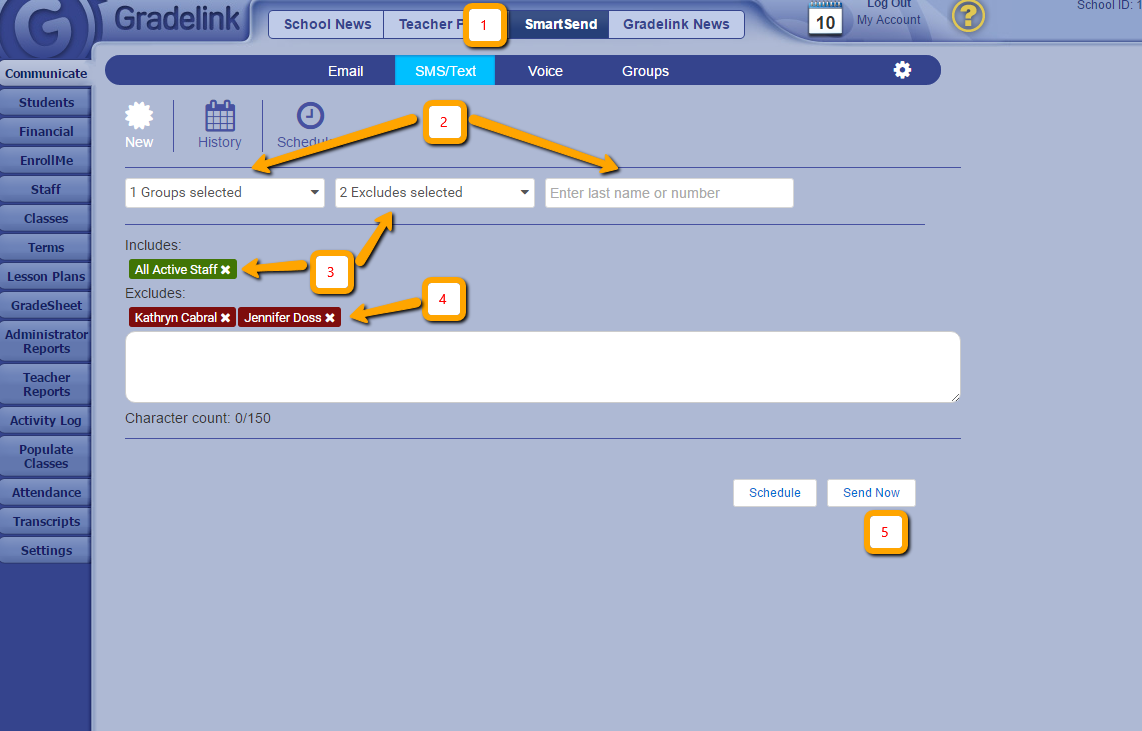Open Classes in the sidebar
Screen dimensions: 1142x731
pos(46,218)
